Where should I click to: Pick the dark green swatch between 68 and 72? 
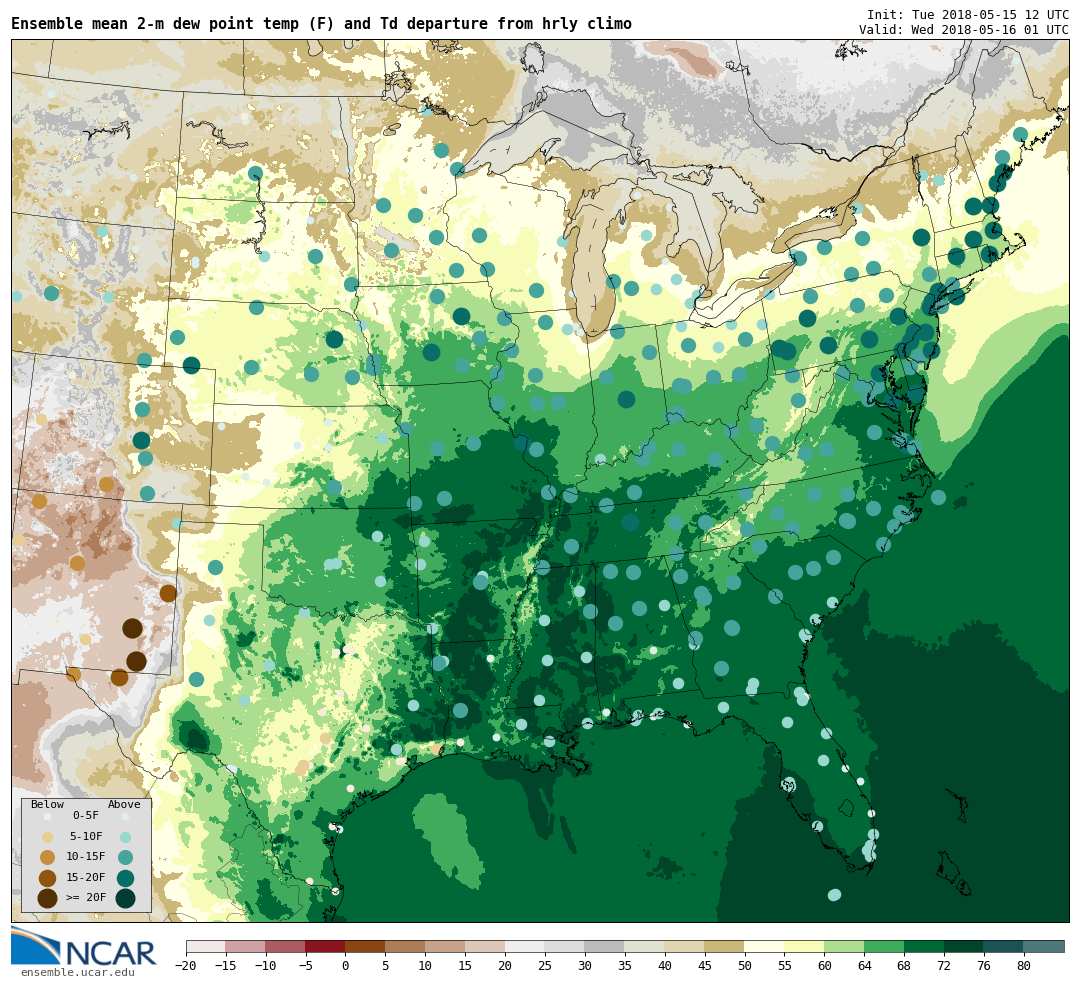[924, 946]
